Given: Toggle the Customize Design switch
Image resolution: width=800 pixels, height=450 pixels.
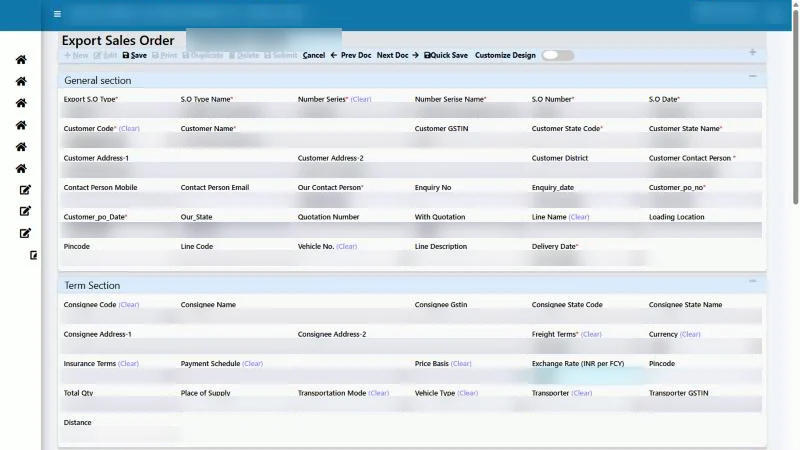Looking at the screenshot, I should [x=558, y=55].
